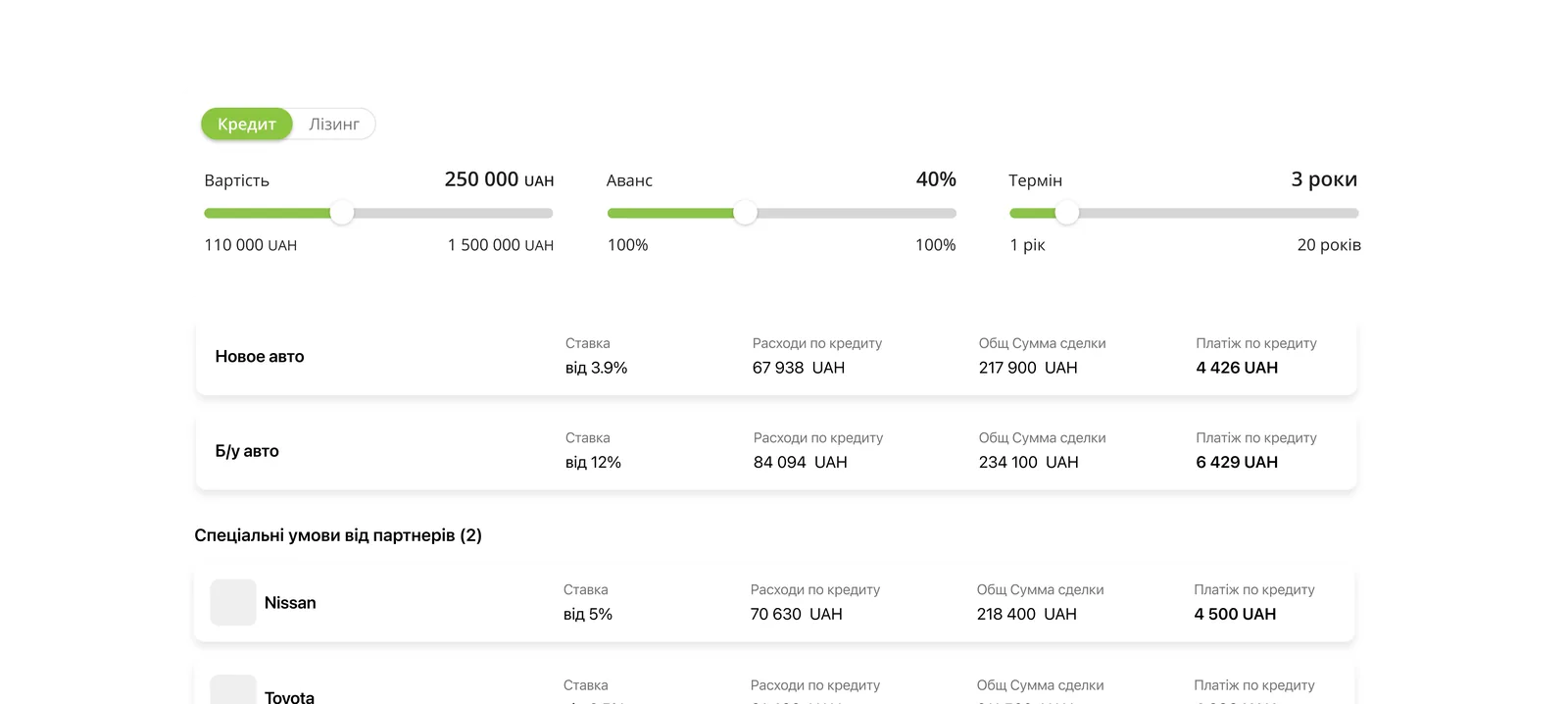Click the Toyota partner name
The width and height of the screenshot is (1568, 704).
289,697
